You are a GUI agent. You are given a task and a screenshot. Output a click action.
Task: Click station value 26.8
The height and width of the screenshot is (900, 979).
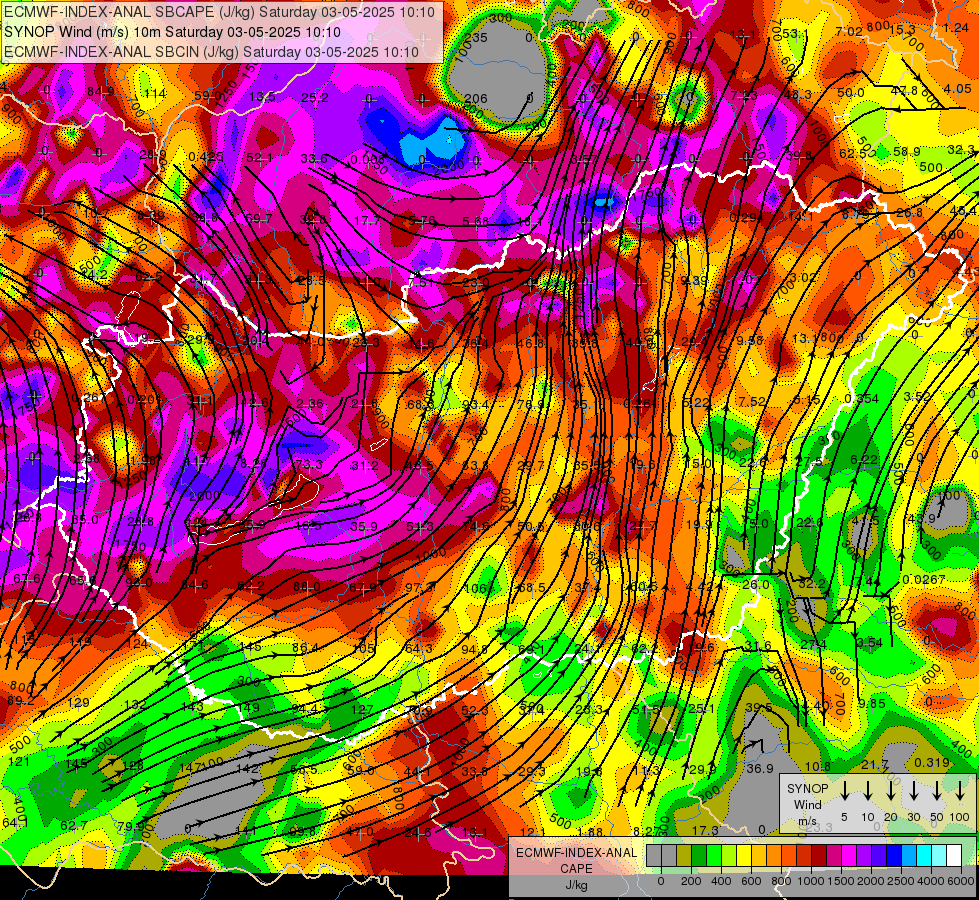pyautogui.click(x=909, y=212)
